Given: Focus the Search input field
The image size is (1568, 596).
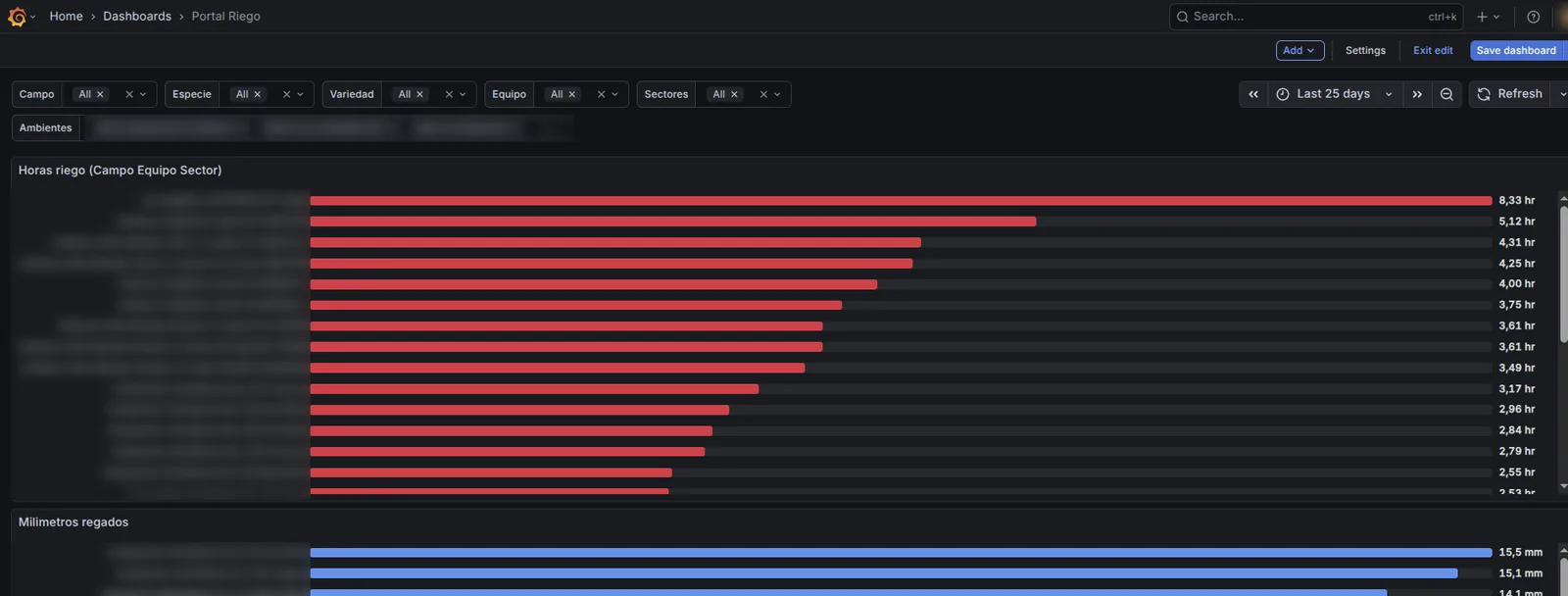Looking at the screenshot, I should click(1315, 17).
